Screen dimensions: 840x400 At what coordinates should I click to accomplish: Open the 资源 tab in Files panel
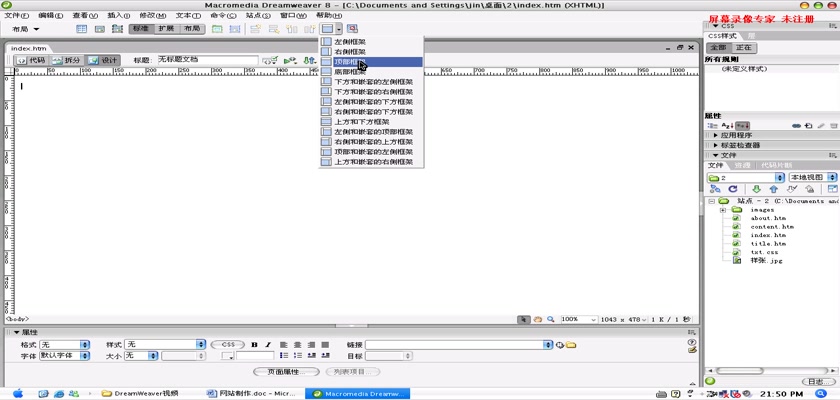(742, 165)
